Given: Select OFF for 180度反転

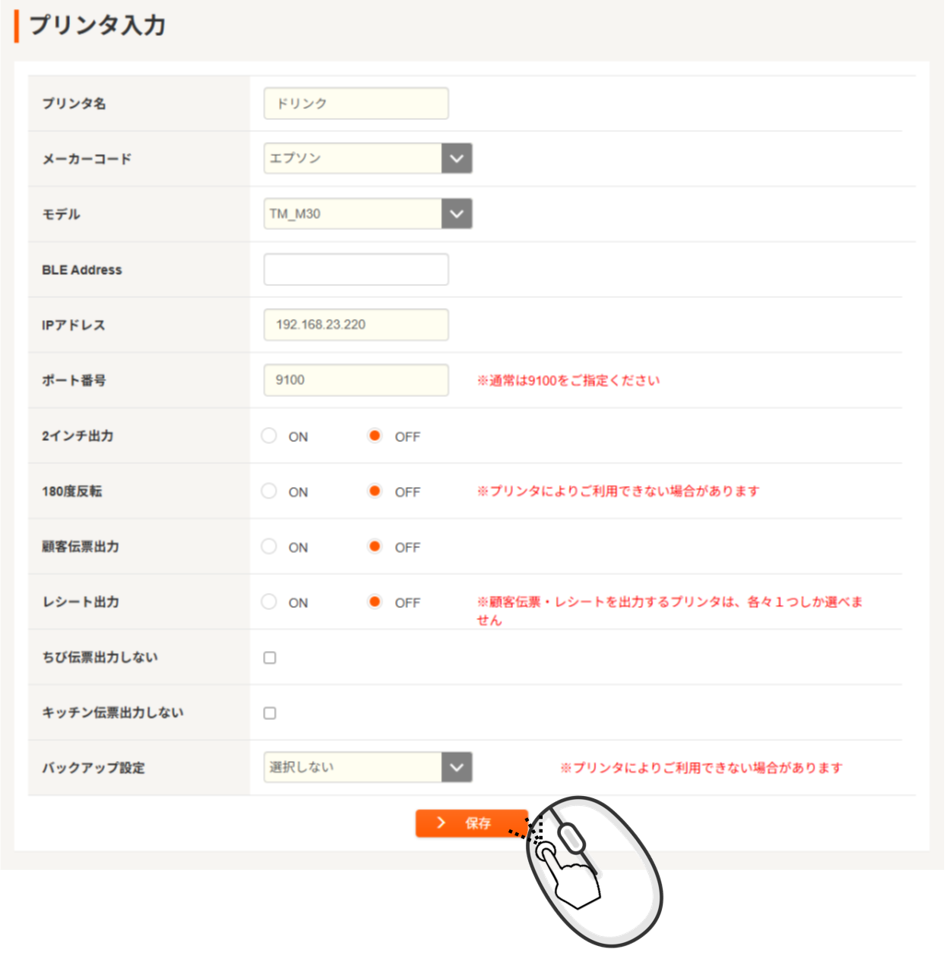Looking at the screenshot, I should click(x=375, y=491).
